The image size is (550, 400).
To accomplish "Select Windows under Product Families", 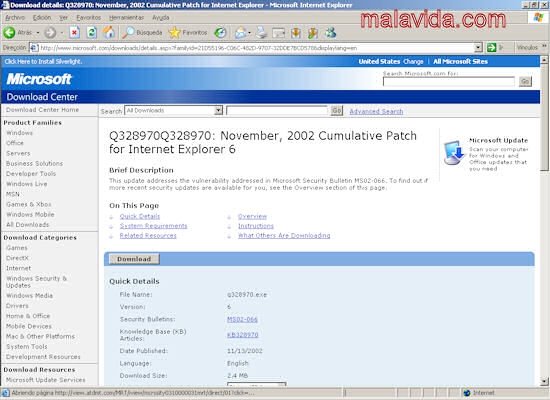I will click(x=19, y=133).
